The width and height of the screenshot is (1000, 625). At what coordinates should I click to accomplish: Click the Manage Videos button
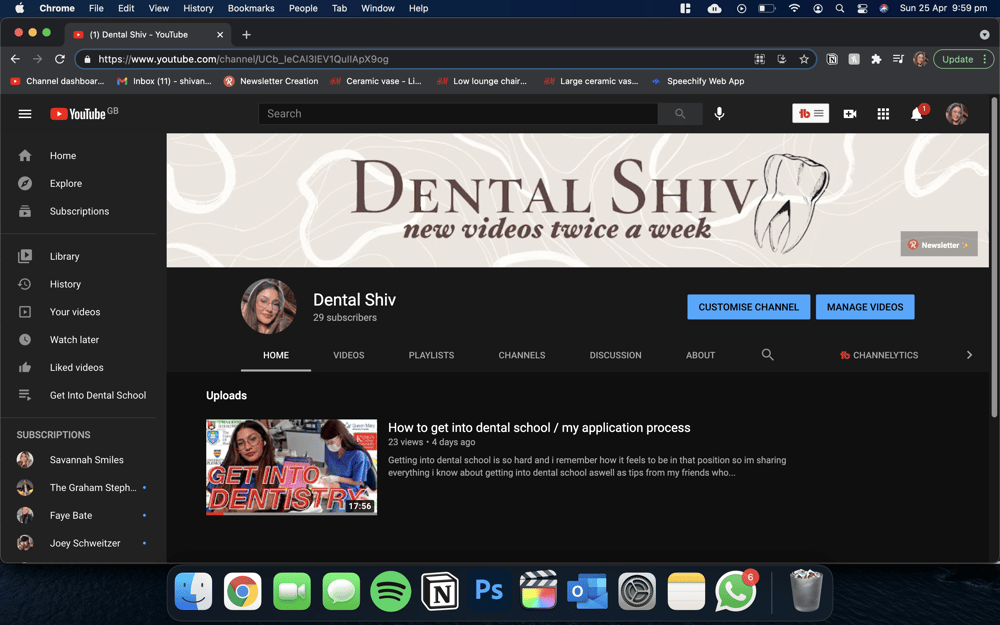[x=865, y=307]
